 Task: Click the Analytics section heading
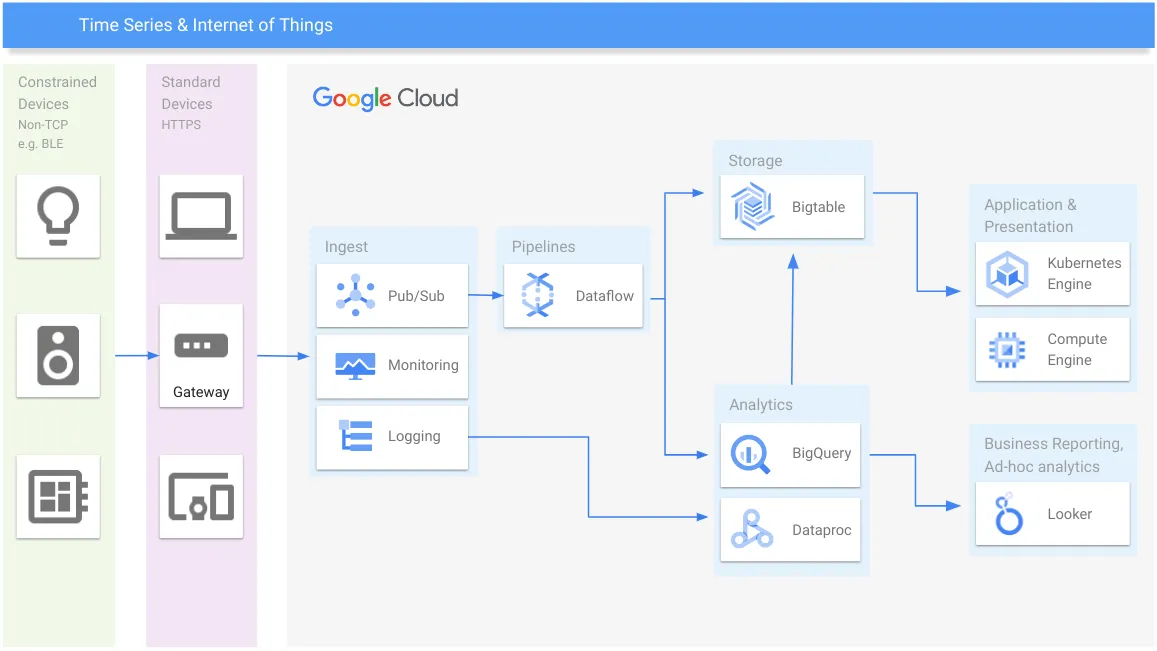[761, 405]
